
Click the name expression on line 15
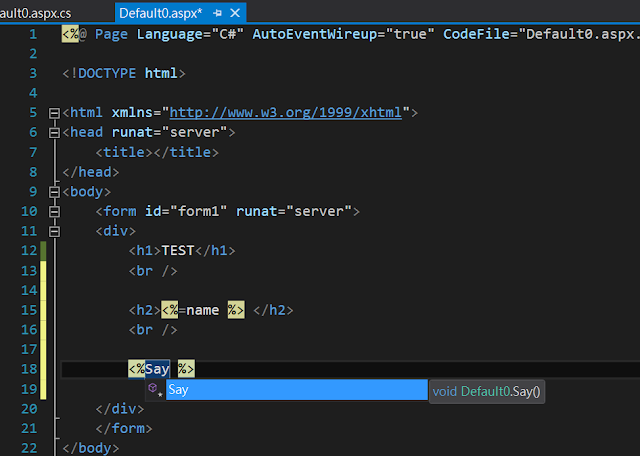(202, 310)
